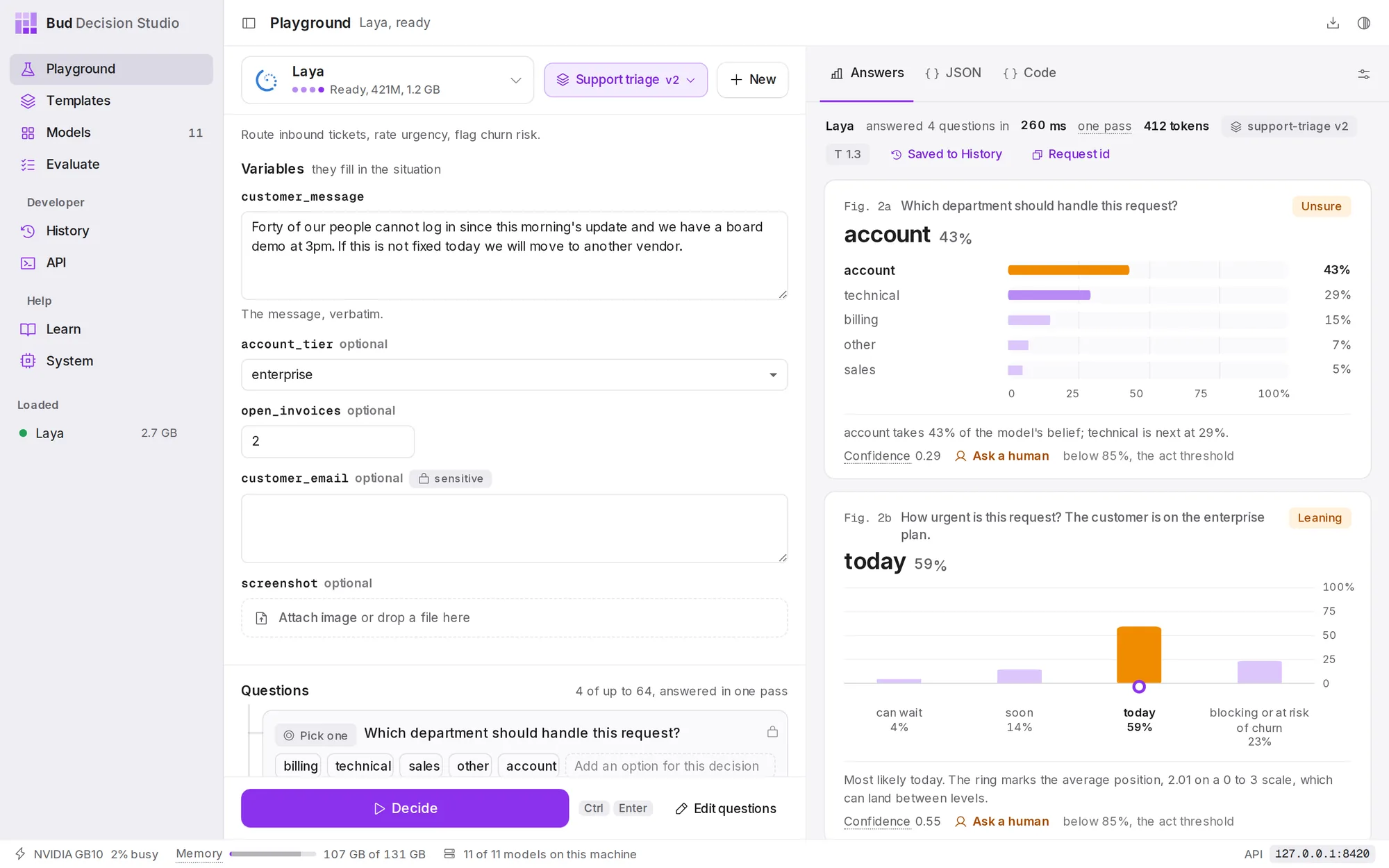Viewport: 1389px width, 868px height.
Task: Open API under Developer
Action: 111,262
